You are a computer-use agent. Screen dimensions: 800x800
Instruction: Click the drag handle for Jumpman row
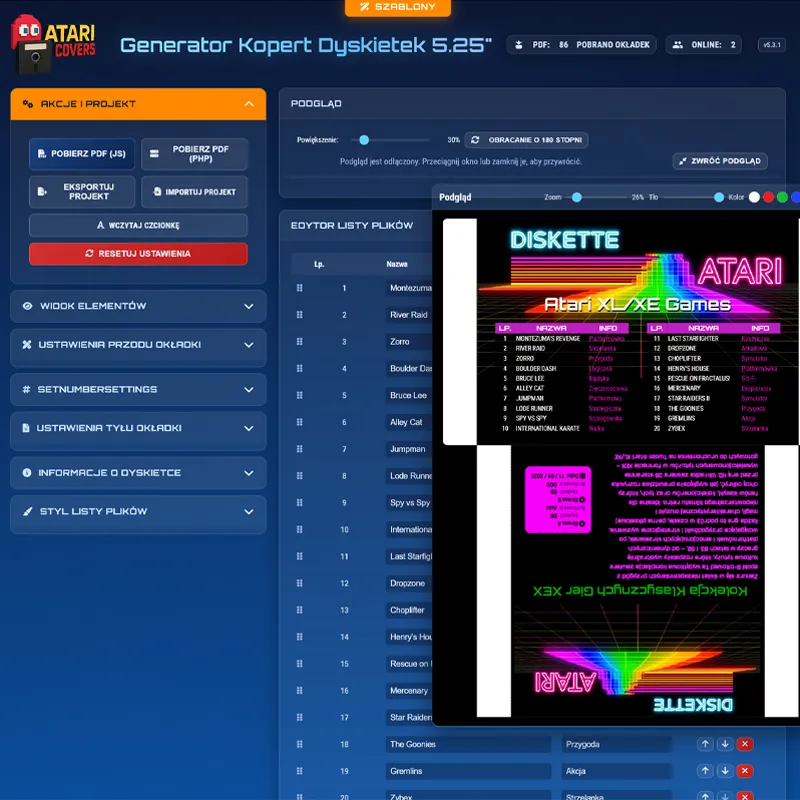point(299,449)
